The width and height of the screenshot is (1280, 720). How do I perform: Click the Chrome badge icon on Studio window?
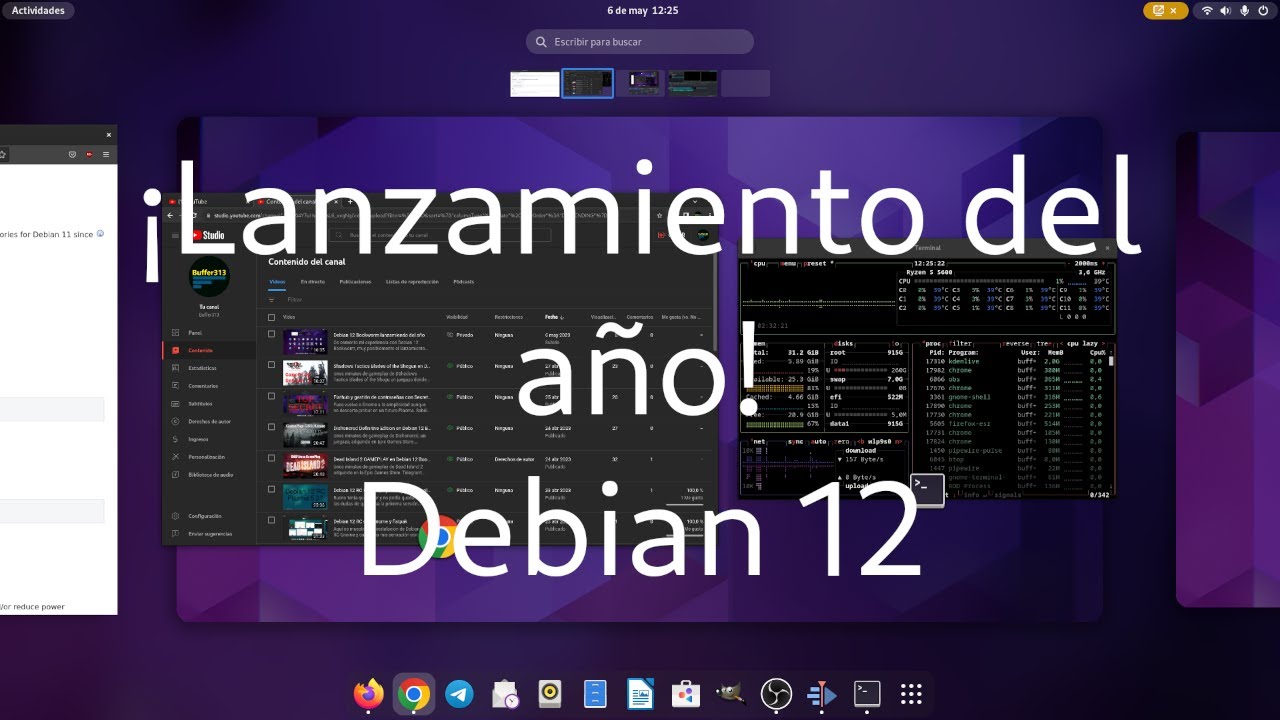tap(438, 537)
